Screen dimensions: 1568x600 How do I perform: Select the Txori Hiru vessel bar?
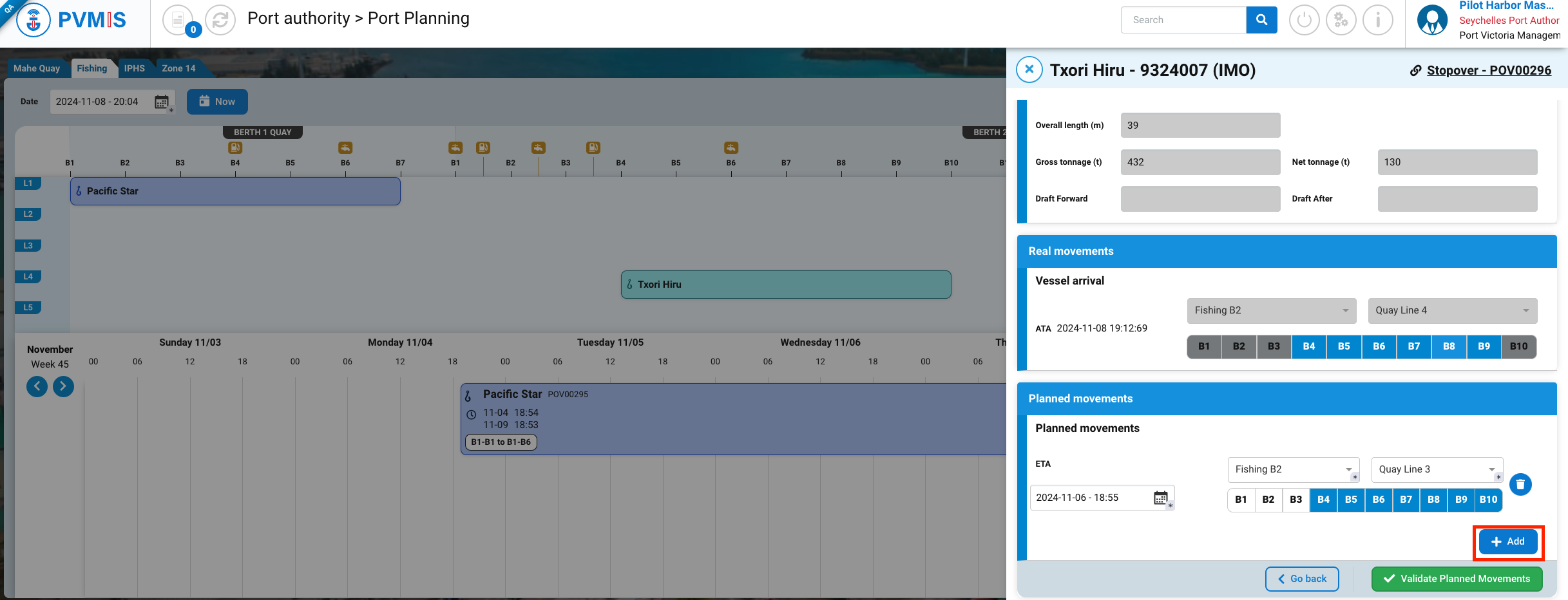pyautogui.click(x=785, y=285)
